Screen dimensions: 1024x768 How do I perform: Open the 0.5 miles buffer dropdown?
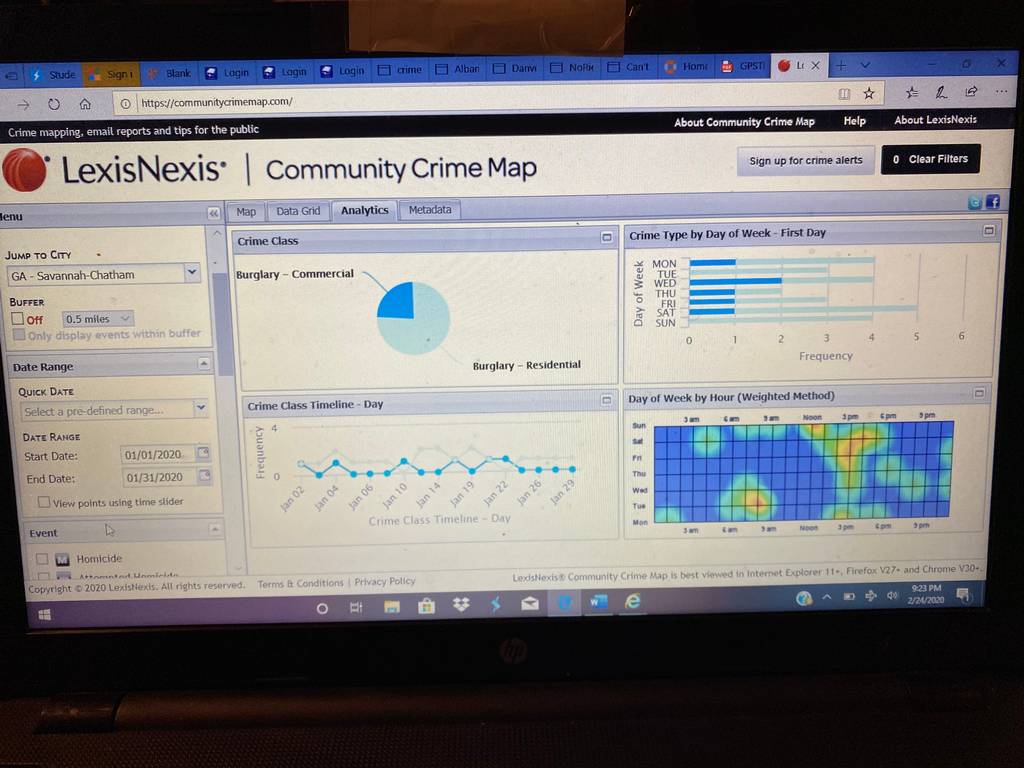[x=125, y=319]
